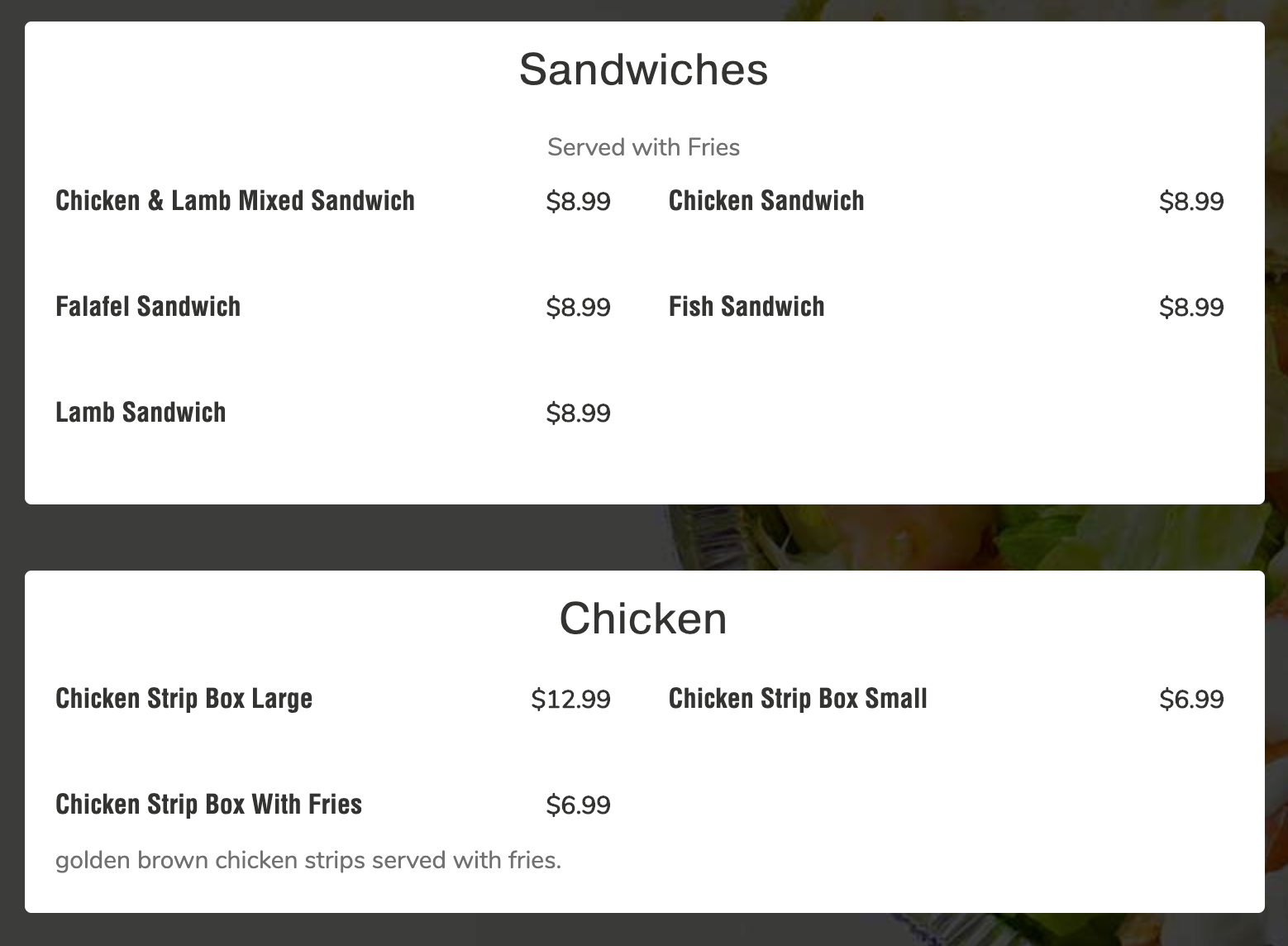Click the Fish Sandwich item name

click(x=746, y=307)
